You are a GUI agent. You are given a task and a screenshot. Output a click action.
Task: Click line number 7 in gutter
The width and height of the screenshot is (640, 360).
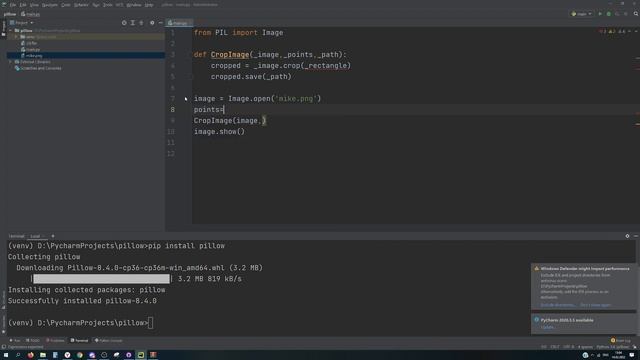[173, 98]
